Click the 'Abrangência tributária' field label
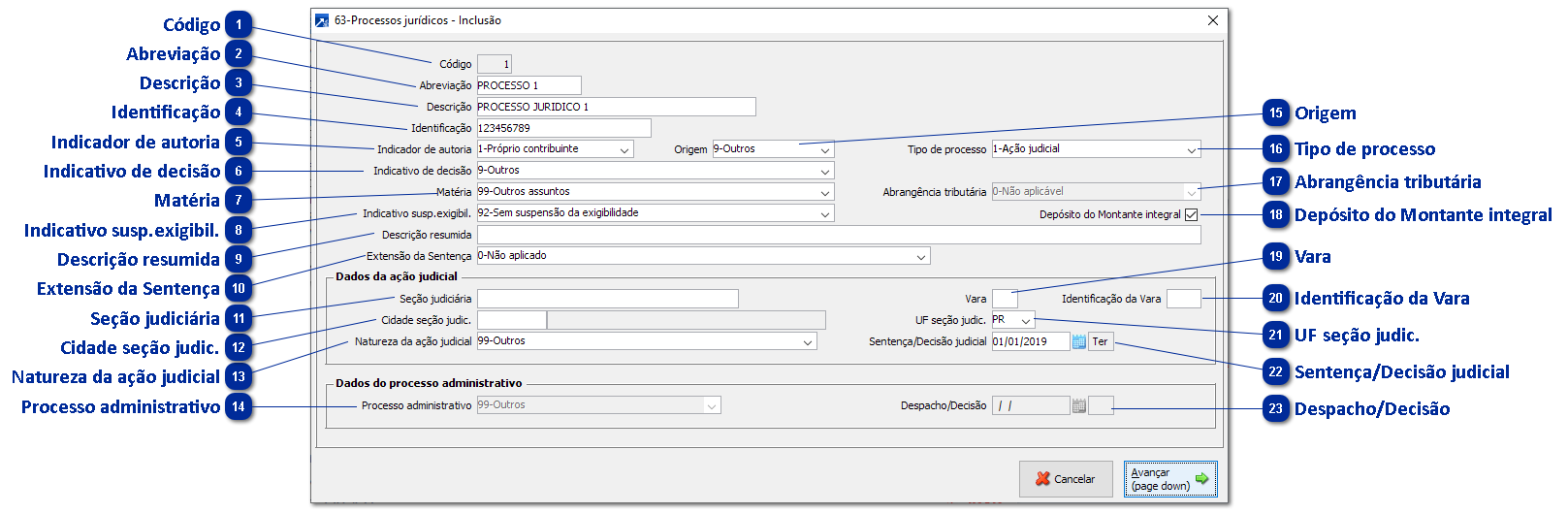Viewport: 1568px width, 514px height. point(934,192)
